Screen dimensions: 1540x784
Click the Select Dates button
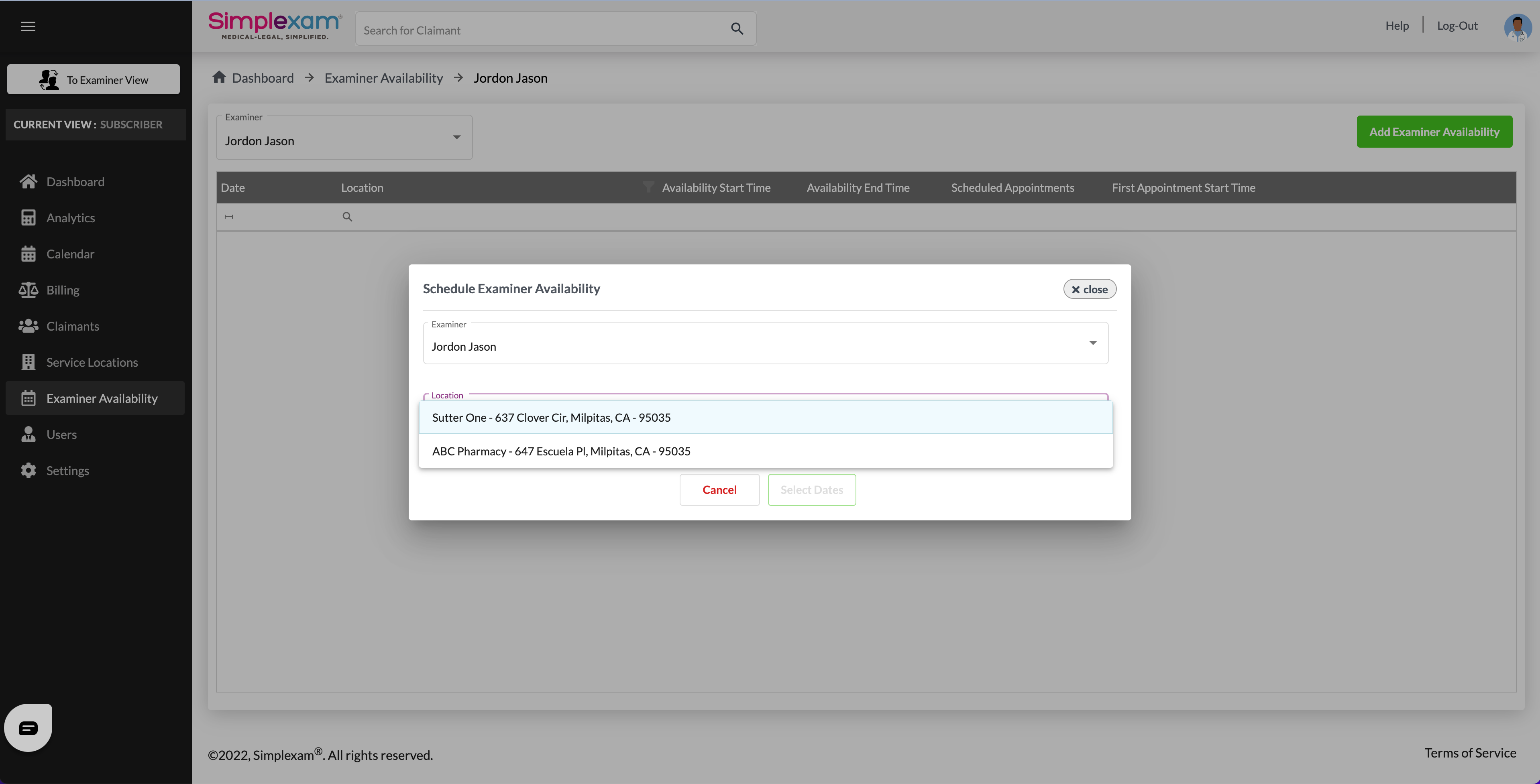click(x=811, y=490)
